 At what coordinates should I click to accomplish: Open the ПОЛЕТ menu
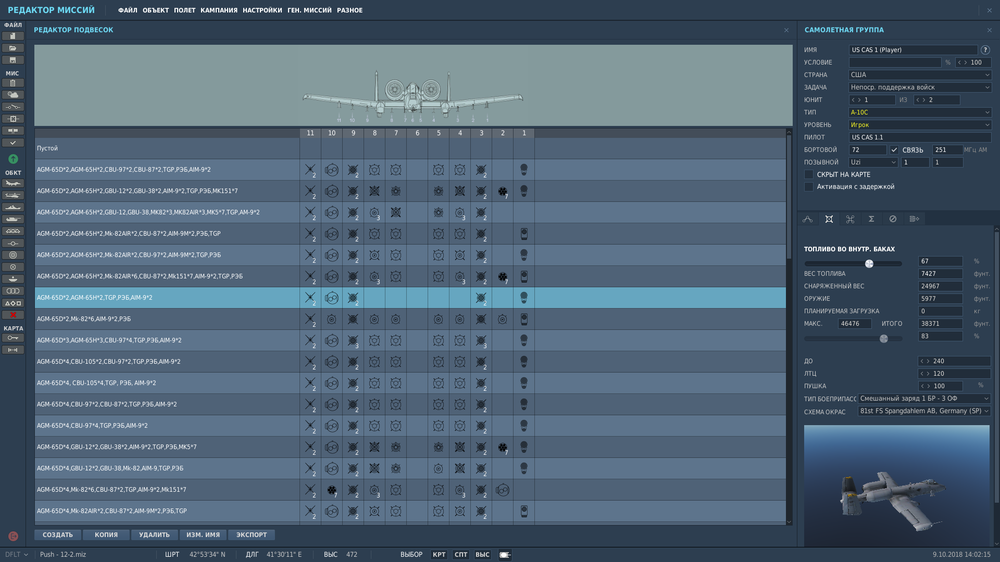coord(185,10)
